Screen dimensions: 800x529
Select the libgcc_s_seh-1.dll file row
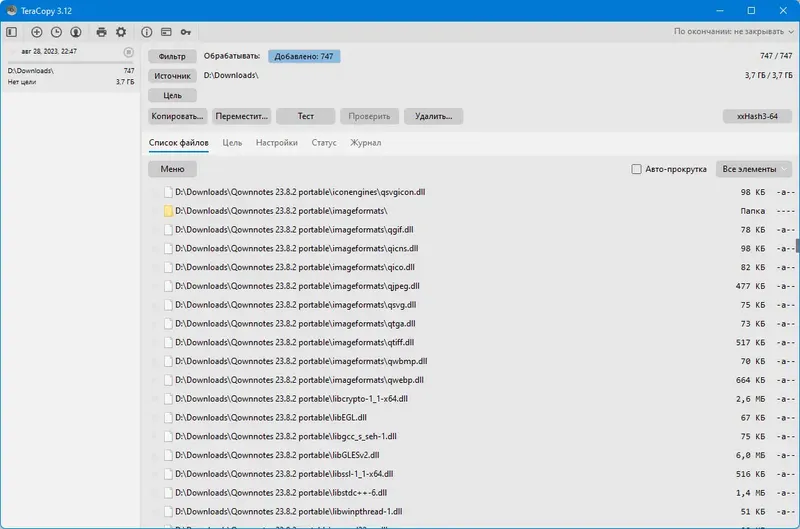click(x=472, y=437)
